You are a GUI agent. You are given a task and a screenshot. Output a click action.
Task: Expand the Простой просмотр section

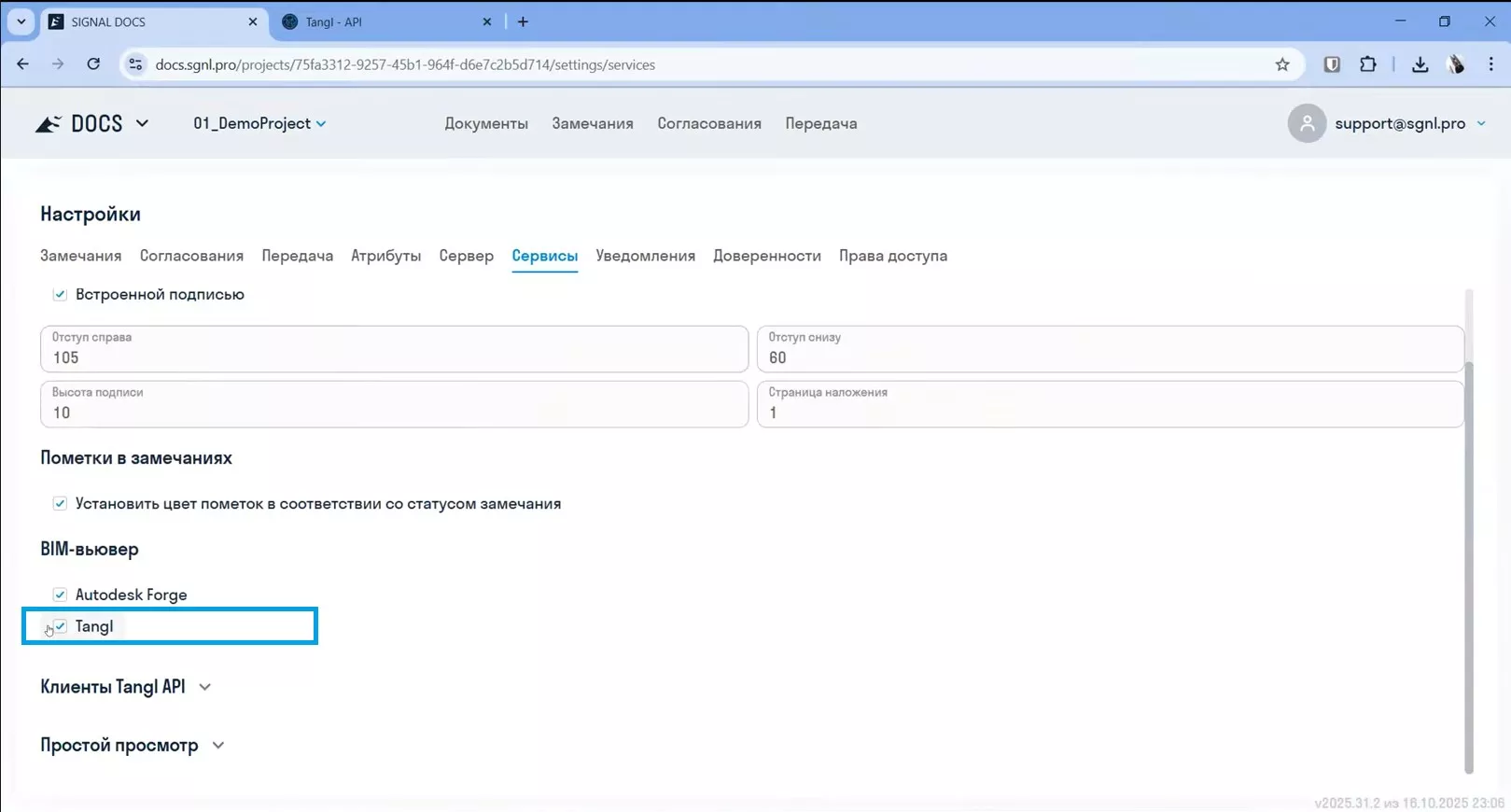click(217, 746)
